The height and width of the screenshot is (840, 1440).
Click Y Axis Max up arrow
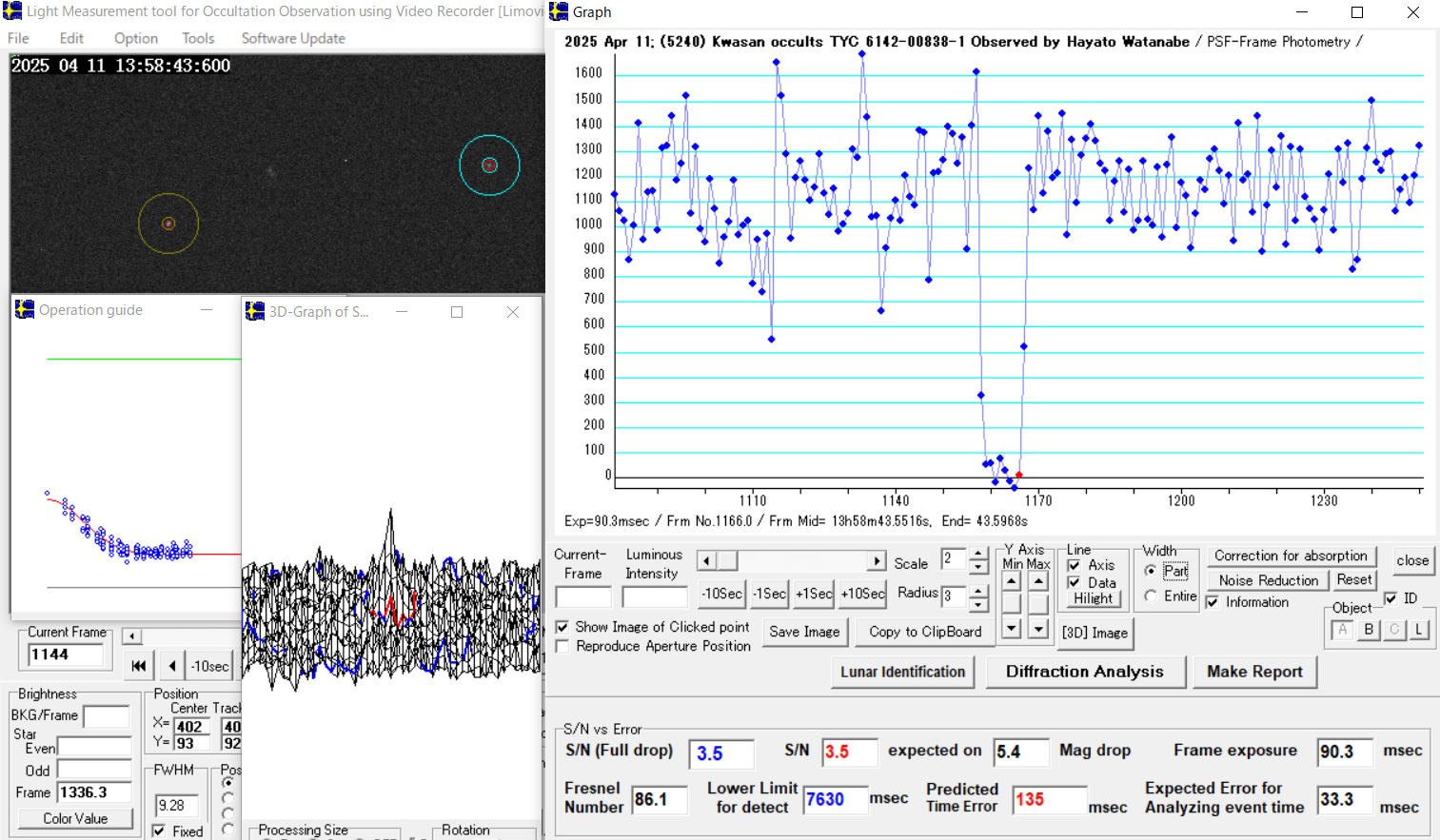click(x=1038, y=581)
